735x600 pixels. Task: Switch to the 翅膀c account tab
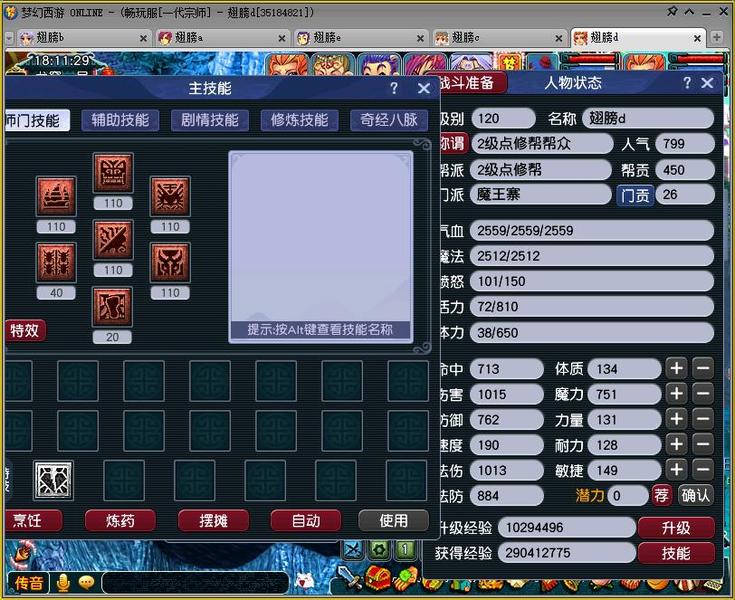coord(499,38)
